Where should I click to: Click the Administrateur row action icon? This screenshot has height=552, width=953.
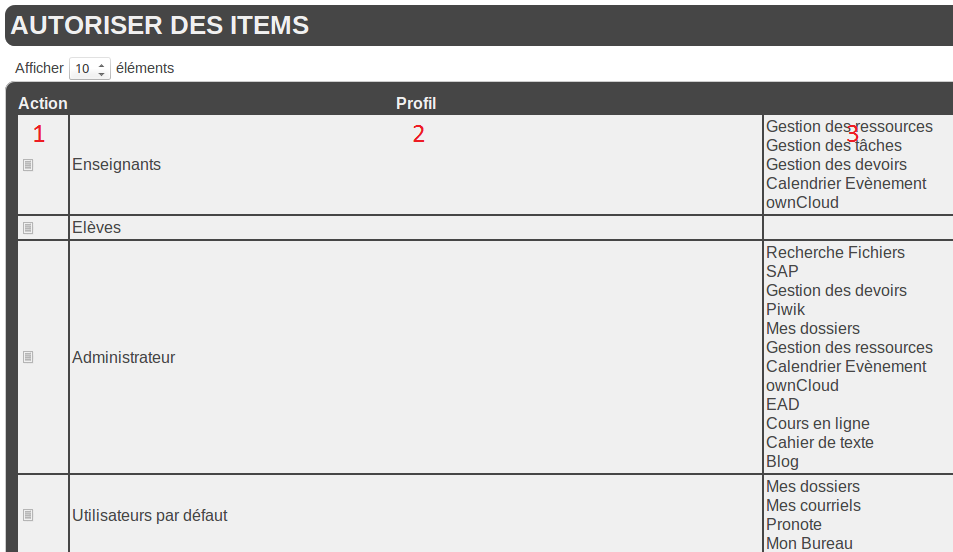tap(28, 357)
